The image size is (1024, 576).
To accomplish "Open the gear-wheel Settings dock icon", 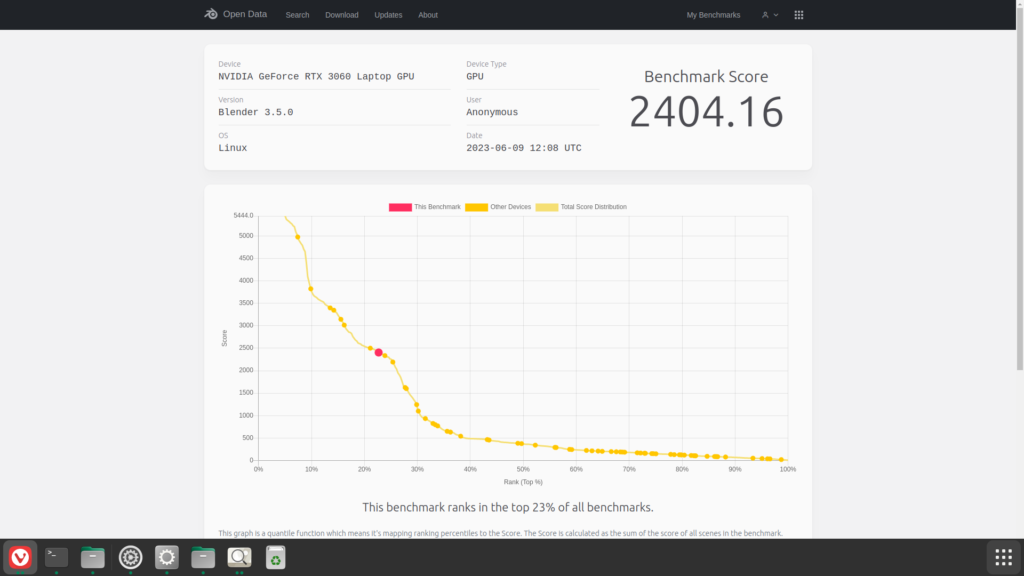I will (x=131, y=557).
